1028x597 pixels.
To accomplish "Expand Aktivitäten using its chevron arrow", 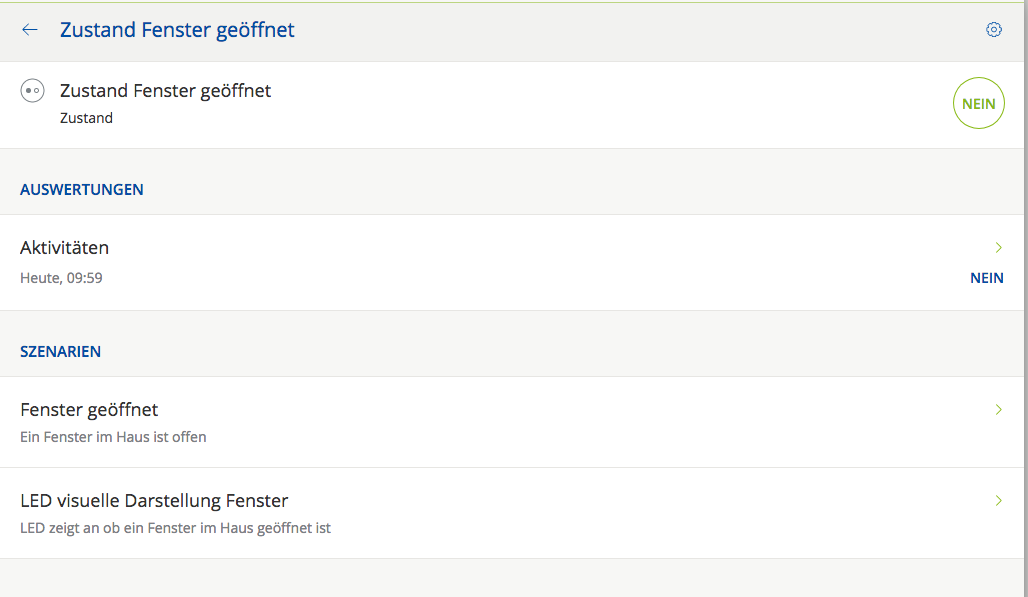I will (x=998, y=247).
